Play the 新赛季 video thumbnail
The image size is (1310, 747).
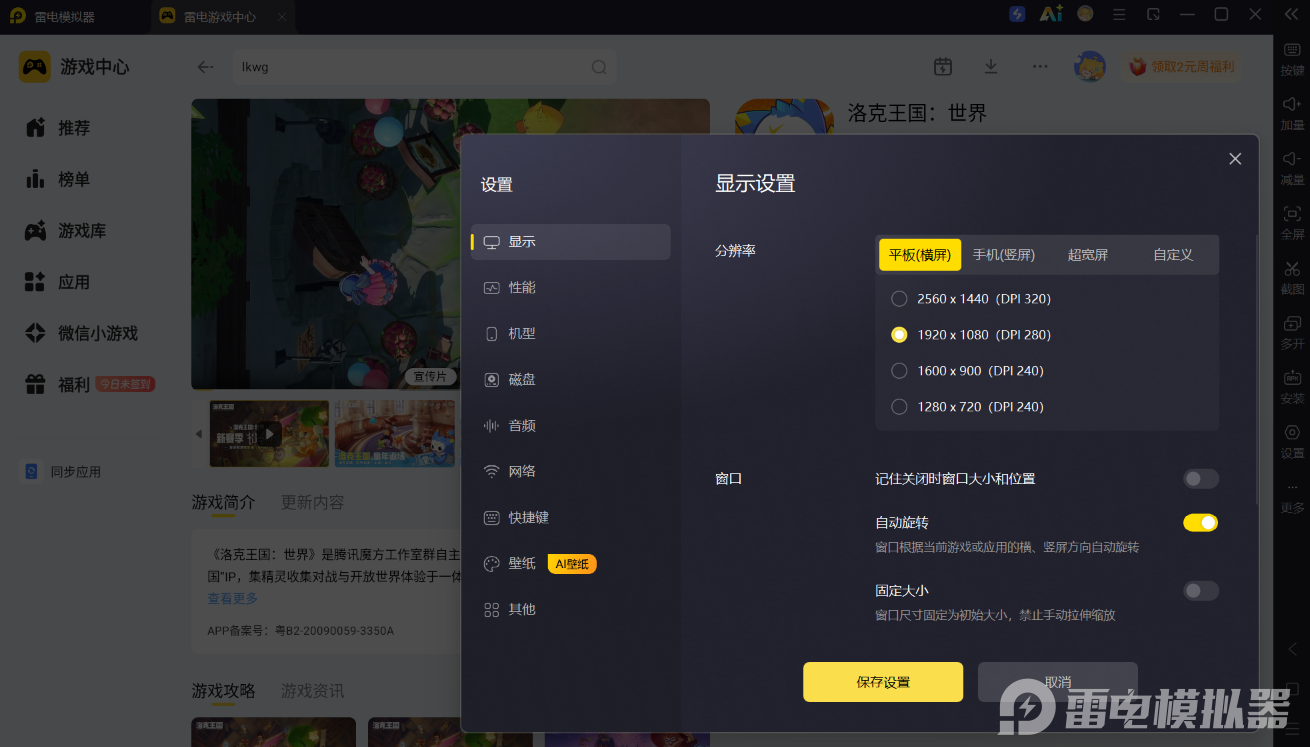[269, 434]
